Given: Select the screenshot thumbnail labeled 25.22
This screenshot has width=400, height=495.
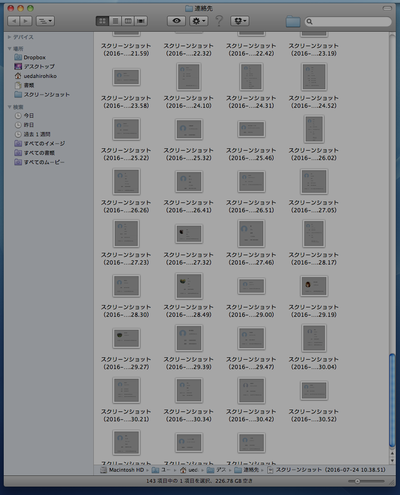Looking at the screenshot, I should pos(126,129).
